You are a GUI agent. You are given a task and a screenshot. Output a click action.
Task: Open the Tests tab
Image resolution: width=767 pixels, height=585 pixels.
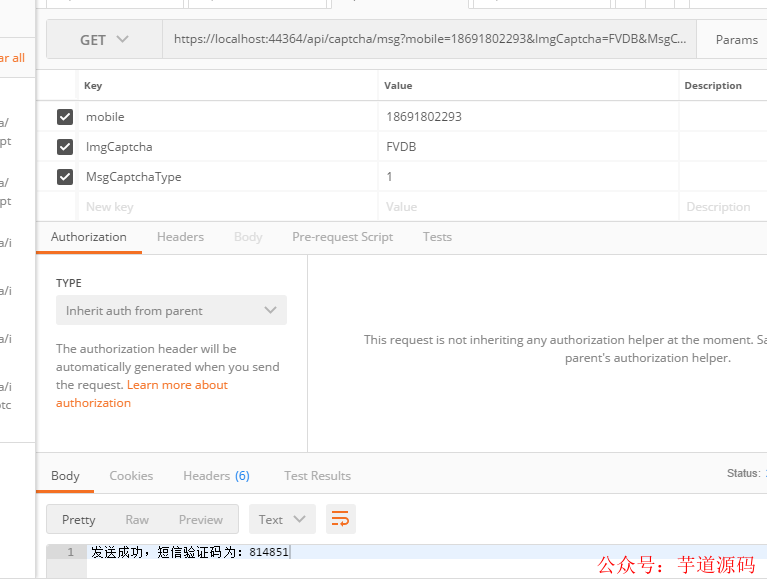tap(437, 237)
